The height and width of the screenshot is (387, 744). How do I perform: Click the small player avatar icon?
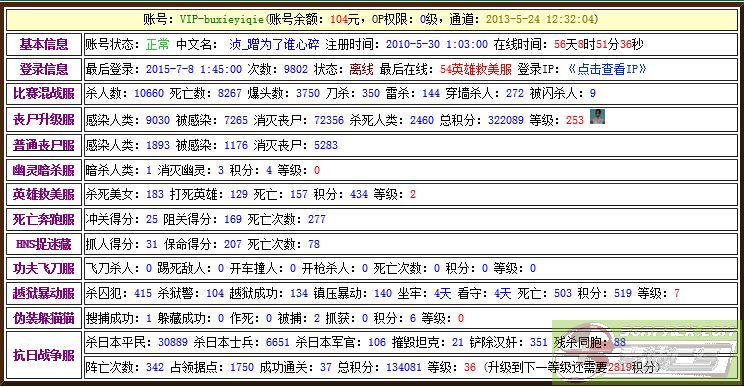[597, 116]
